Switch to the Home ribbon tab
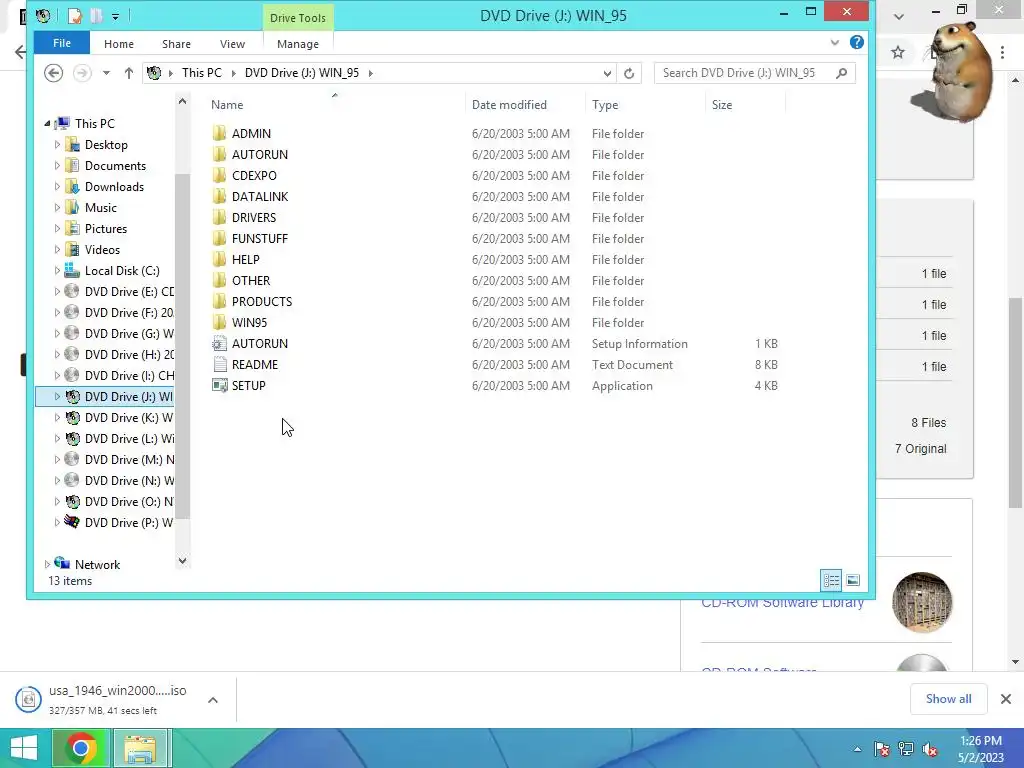 (x=119, y=44)
